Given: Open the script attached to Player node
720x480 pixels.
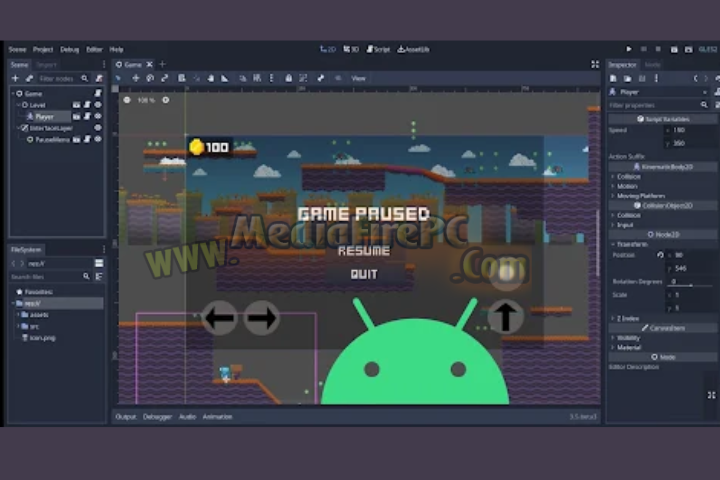Looking at the screenshot, I should [87, 116].
